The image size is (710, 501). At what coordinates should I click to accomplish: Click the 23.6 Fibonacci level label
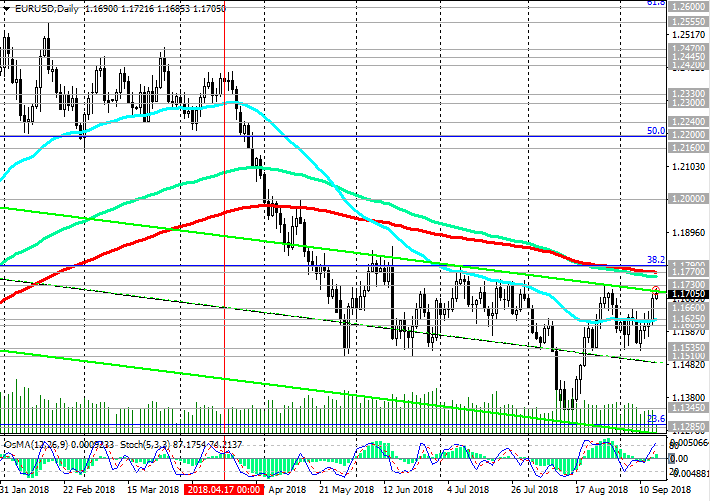click(656, 418)
